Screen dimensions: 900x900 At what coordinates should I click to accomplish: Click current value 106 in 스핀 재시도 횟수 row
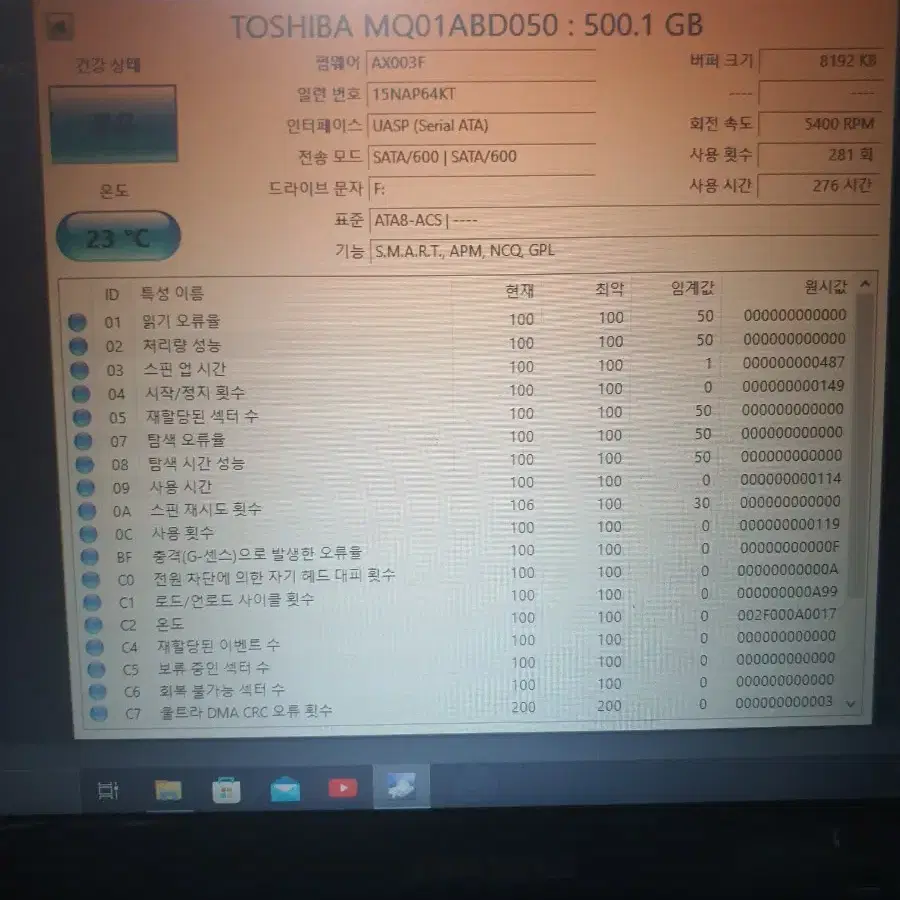coord(522,505)
